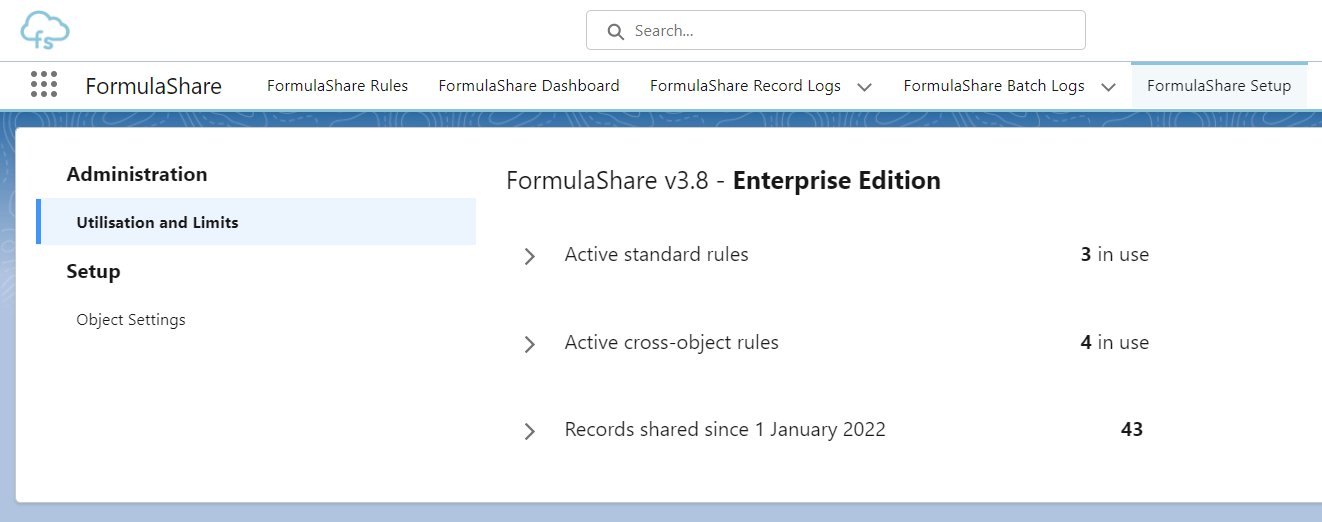The image size is (1322, 522).
Task: Click the 43 records shared count
Action: coord(1131,430)
